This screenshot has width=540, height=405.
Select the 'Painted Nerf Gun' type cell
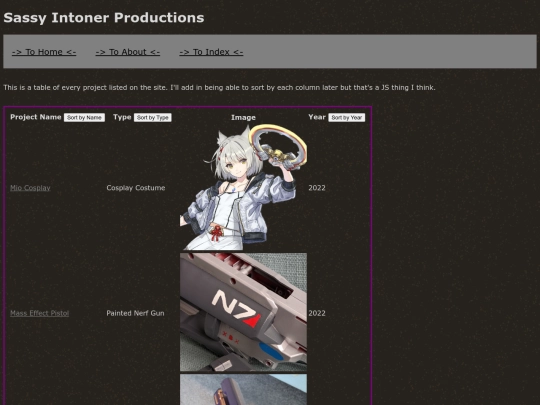(x=135, y=313)
